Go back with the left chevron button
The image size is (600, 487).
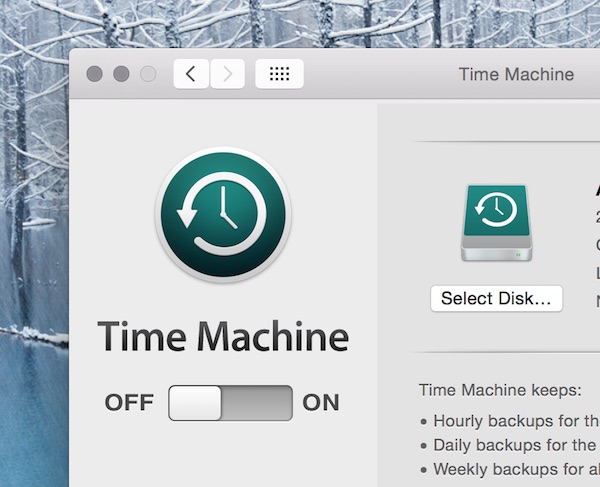click(x=191, y=74)
